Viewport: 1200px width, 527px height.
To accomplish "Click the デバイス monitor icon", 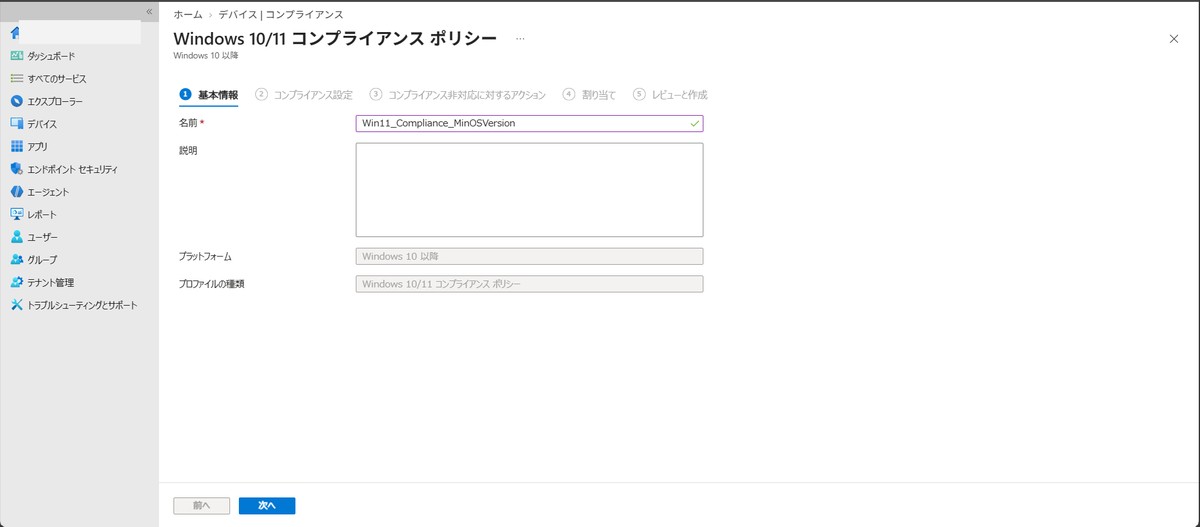I will (16, 124).
